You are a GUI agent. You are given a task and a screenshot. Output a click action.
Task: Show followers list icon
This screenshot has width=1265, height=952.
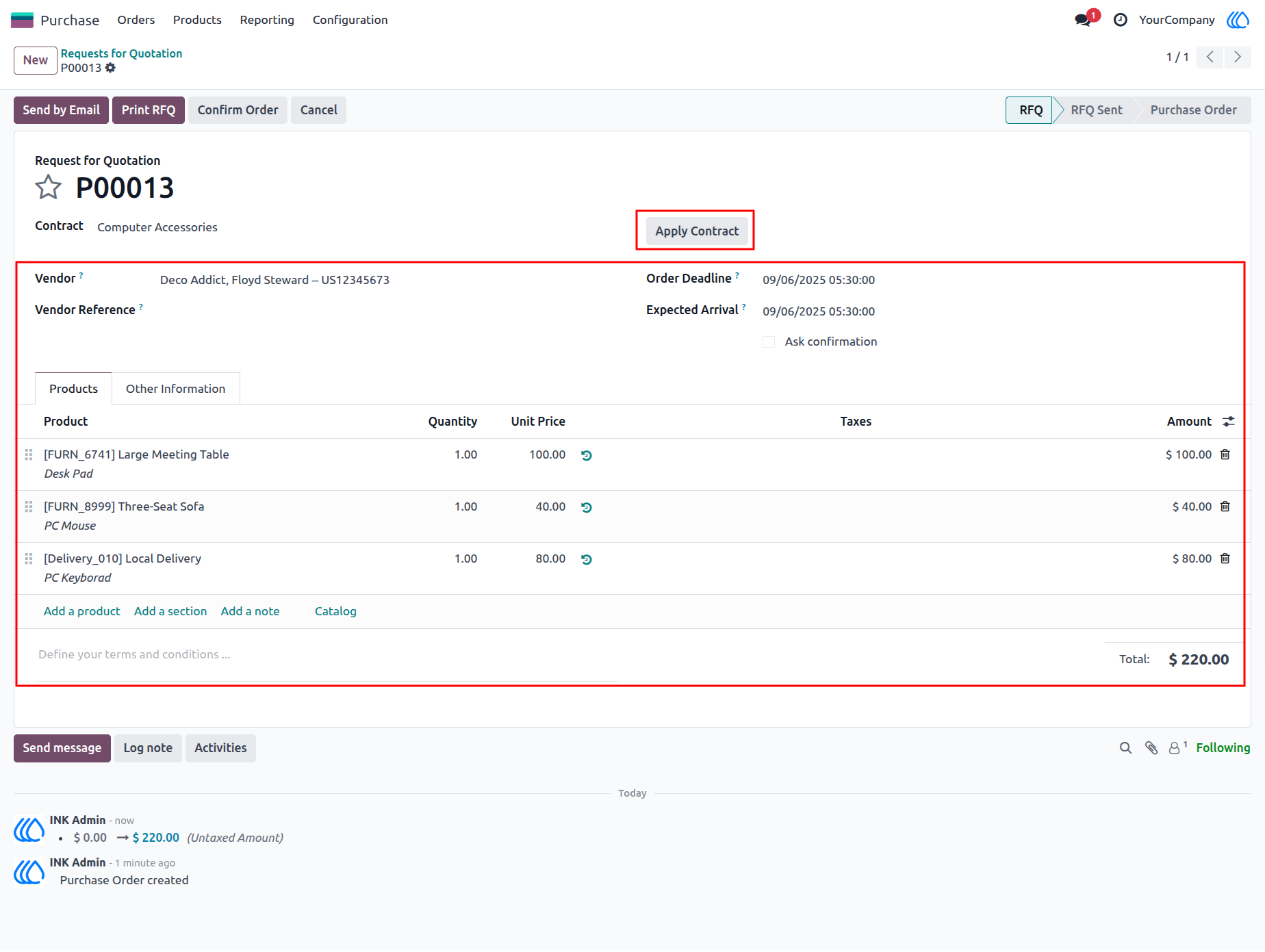[x=1177, y=748]
